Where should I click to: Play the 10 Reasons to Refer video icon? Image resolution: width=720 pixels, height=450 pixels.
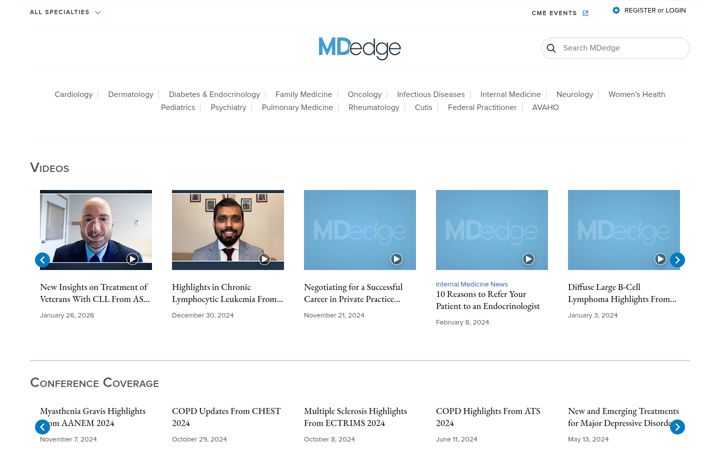pyautogui.click(x=528, y=259)
